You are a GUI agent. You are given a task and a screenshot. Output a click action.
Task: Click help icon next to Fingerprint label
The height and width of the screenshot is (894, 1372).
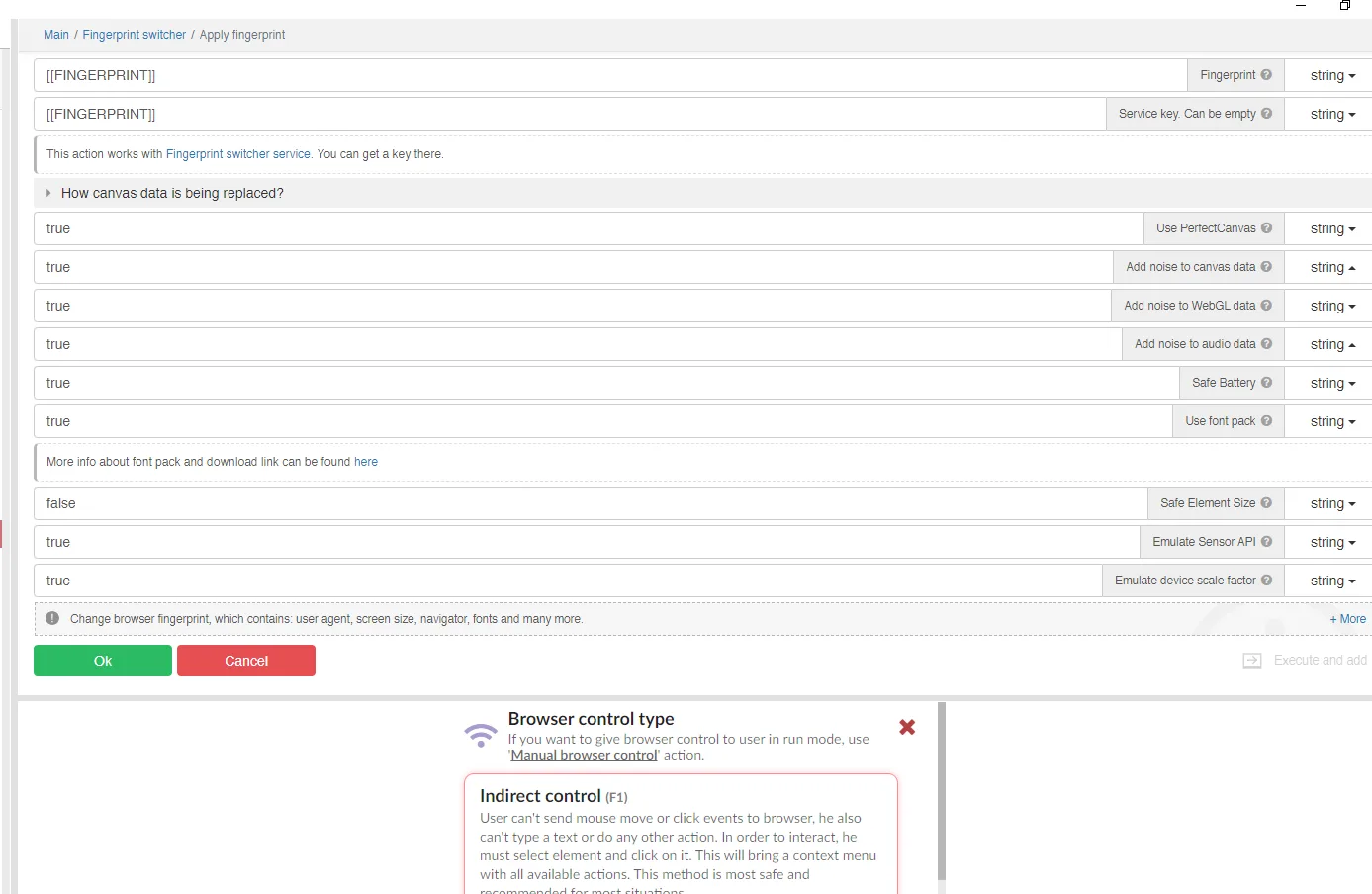click(x=1266, y=75)
